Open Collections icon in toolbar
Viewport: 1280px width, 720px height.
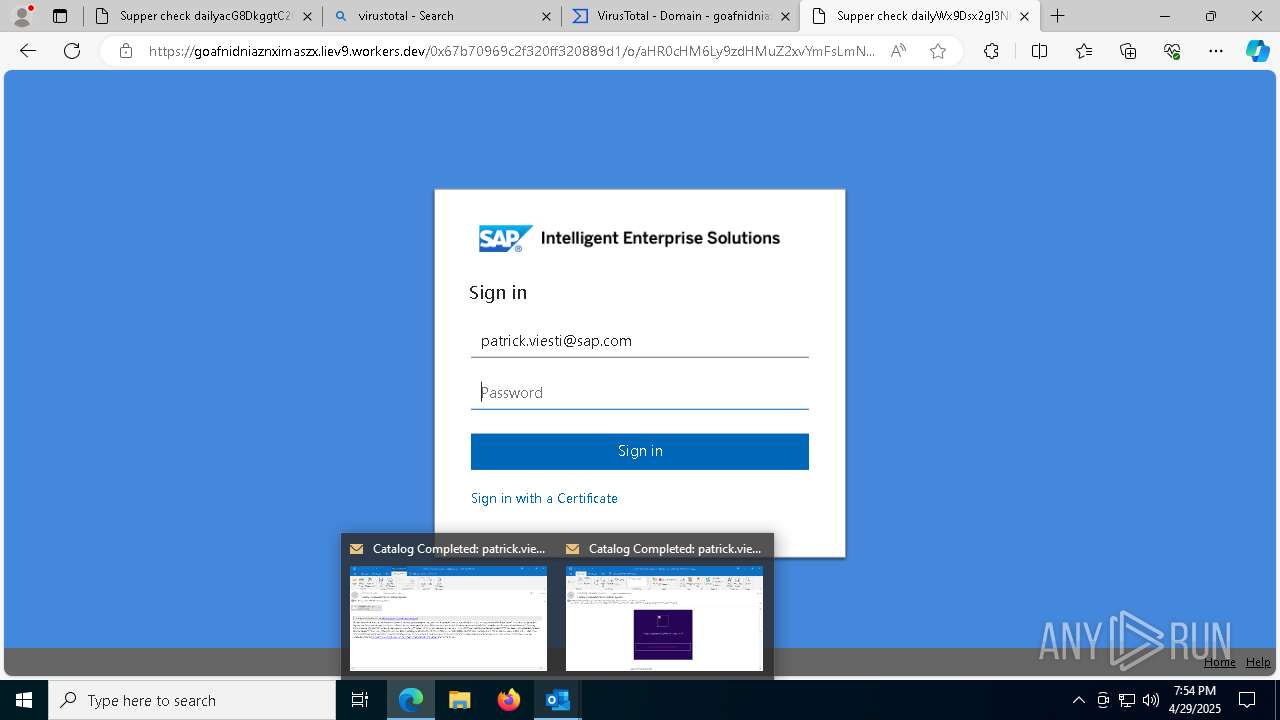(x=1128, y=51)
